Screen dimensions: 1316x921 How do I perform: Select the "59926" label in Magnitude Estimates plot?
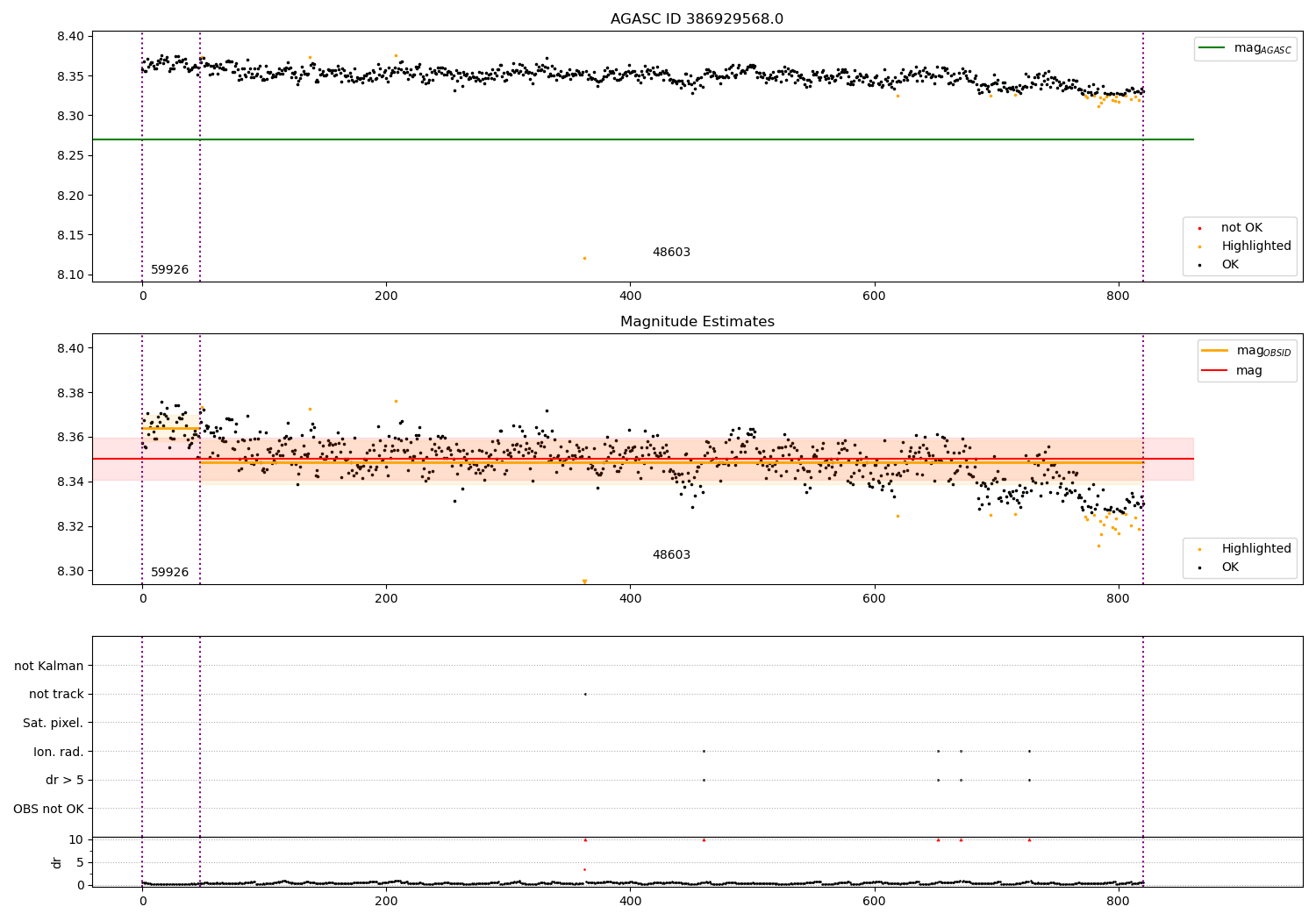[169, 573]
